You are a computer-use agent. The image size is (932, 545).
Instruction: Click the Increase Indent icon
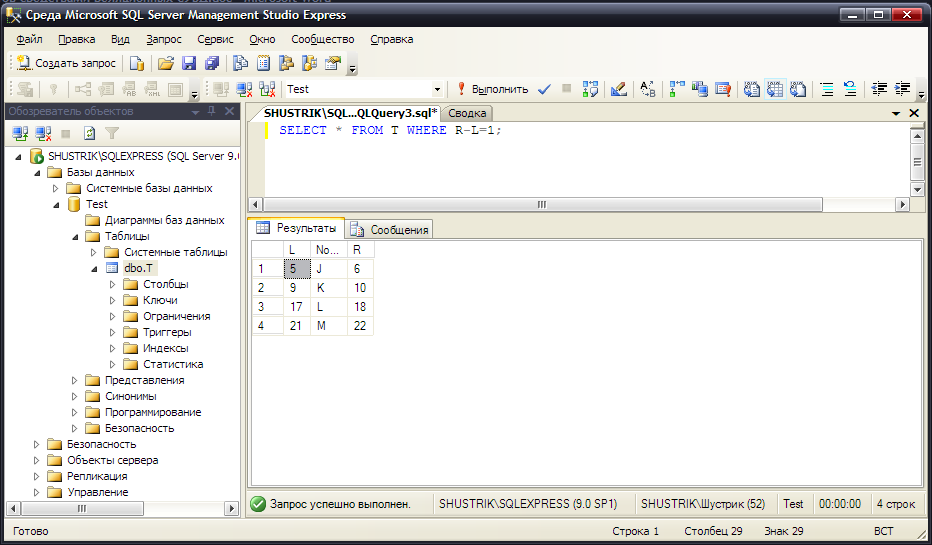902,89
